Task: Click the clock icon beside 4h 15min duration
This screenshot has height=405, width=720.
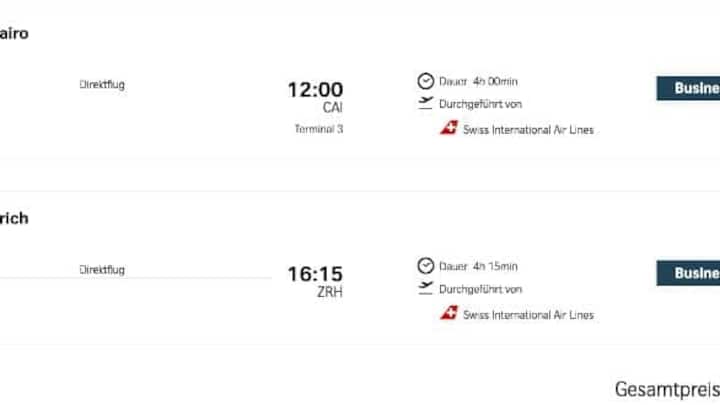Action: tap(426, 266)
